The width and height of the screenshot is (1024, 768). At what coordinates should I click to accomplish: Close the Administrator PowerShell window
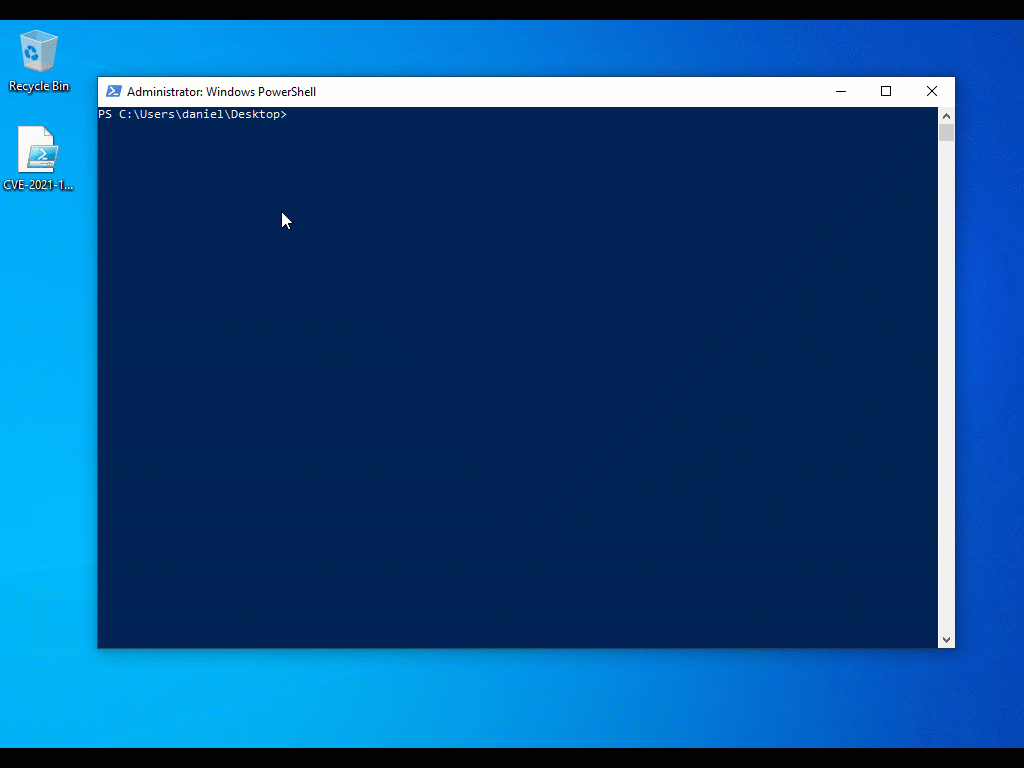click(932, 91)
